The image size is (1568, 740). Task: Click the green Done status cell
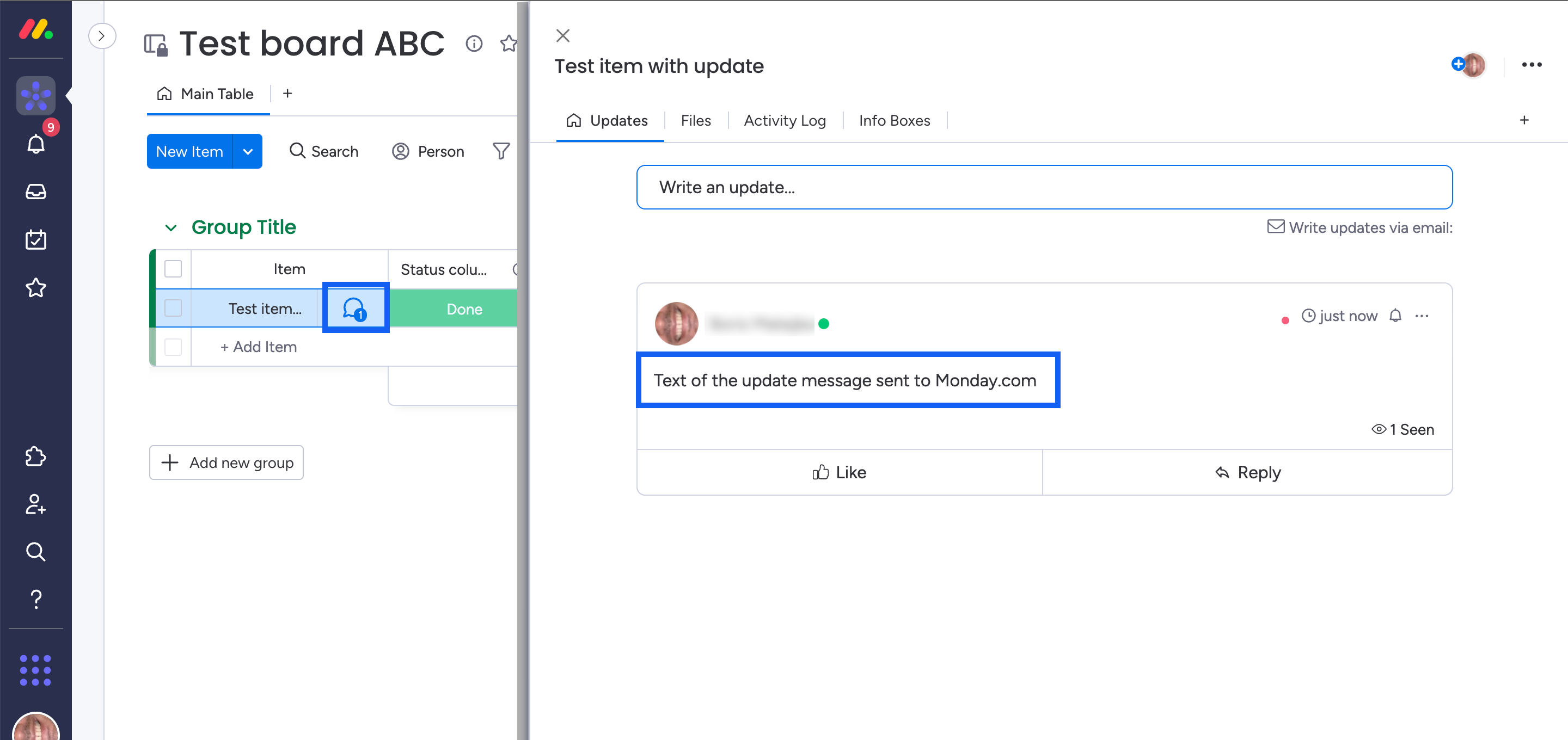tap(464, 309)
